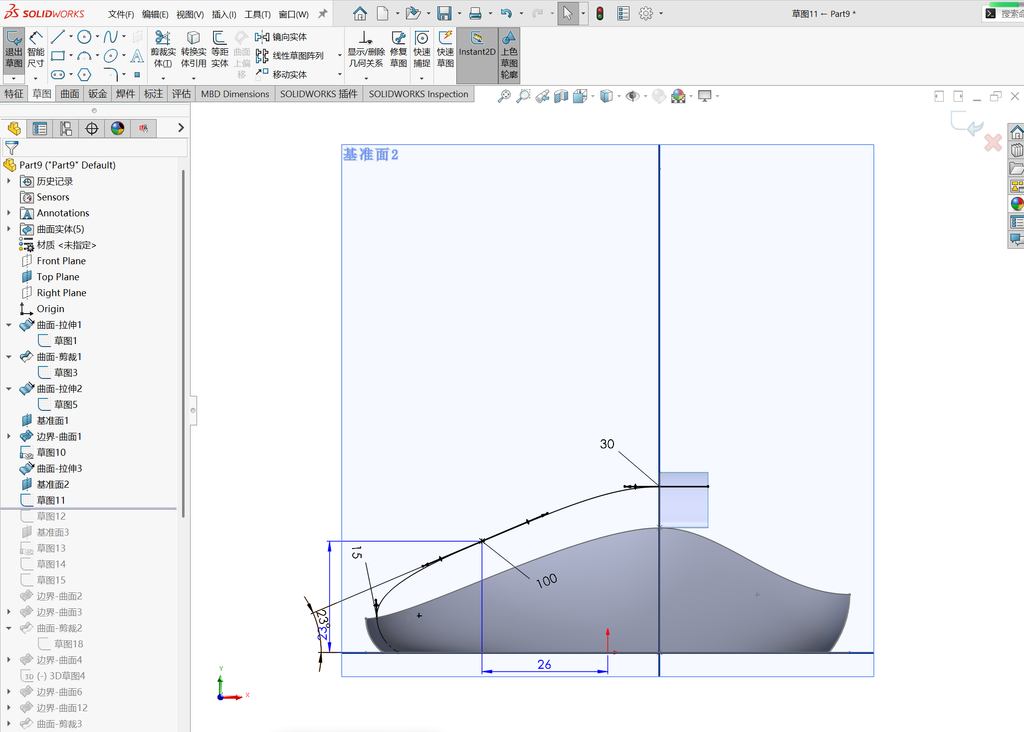
Task: Select the Smart Dimension (智能尺寸) tool
Action: click(x=36, y=49)
